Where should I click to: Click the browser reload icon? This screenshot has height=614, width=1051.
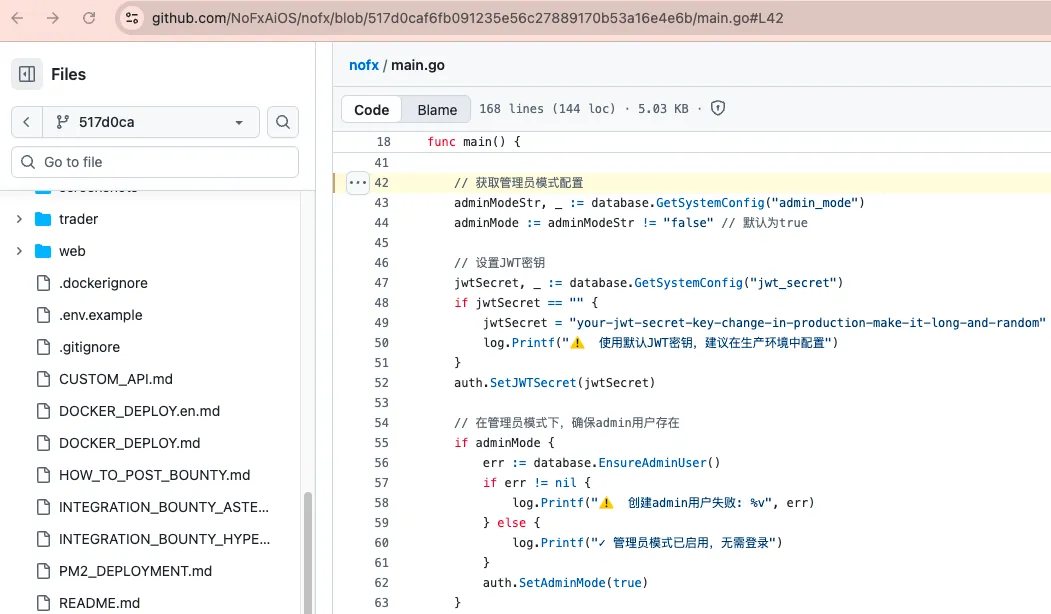(89, 18)
